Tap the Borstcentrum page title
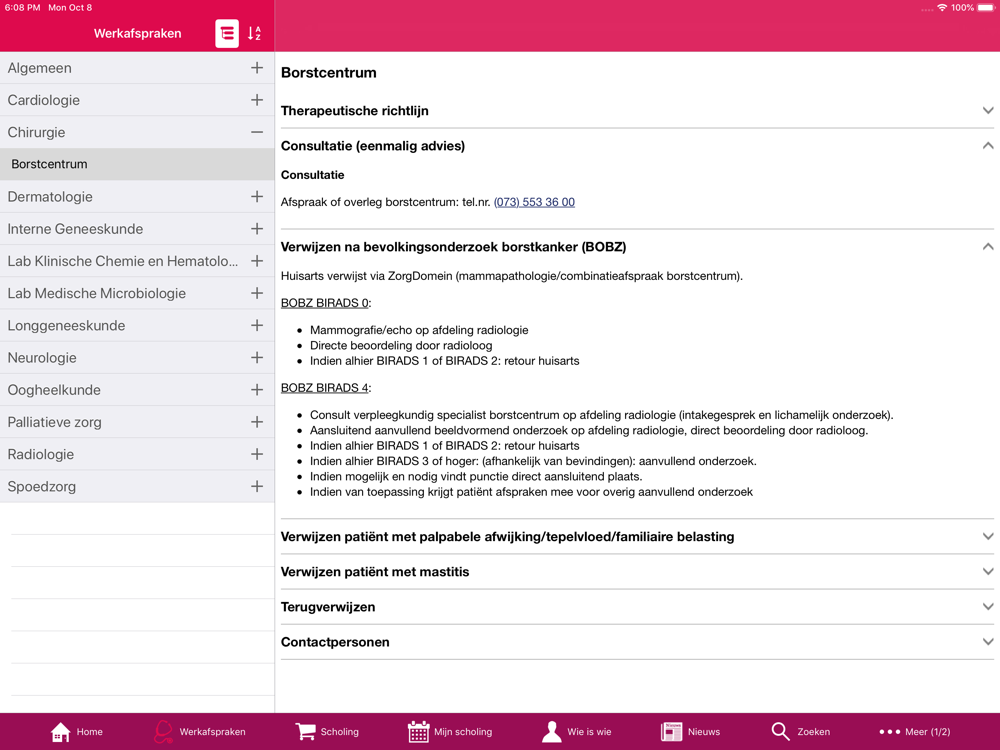1000x750 pixels. click(328, 73)
